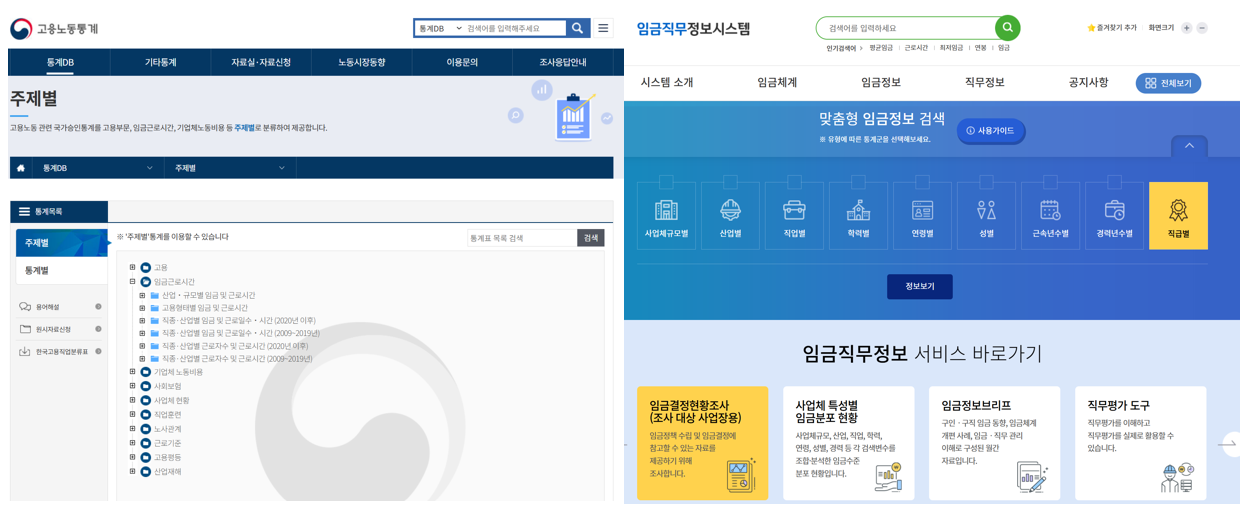Tick the checkbox above 학력별

[858, 182]
